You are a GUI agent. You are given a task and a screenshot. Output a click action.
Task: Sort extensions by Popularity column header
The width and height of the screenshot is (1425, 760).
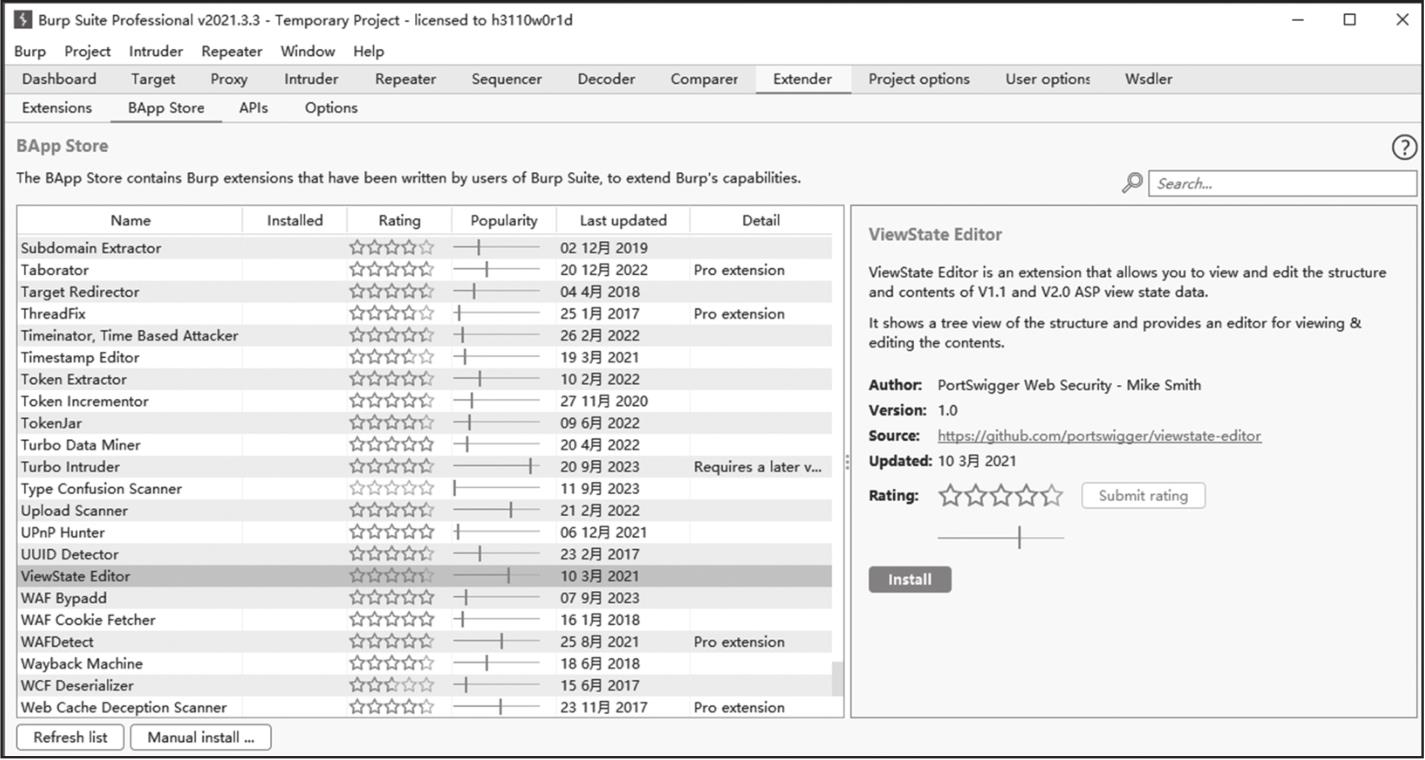(x=504, y=221)
